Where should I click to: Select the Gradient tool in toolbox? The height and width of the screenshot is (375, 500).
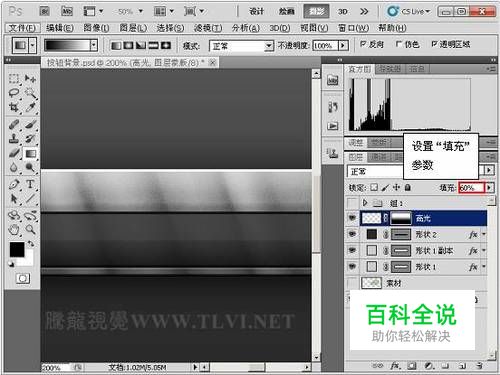click(30, 153)
